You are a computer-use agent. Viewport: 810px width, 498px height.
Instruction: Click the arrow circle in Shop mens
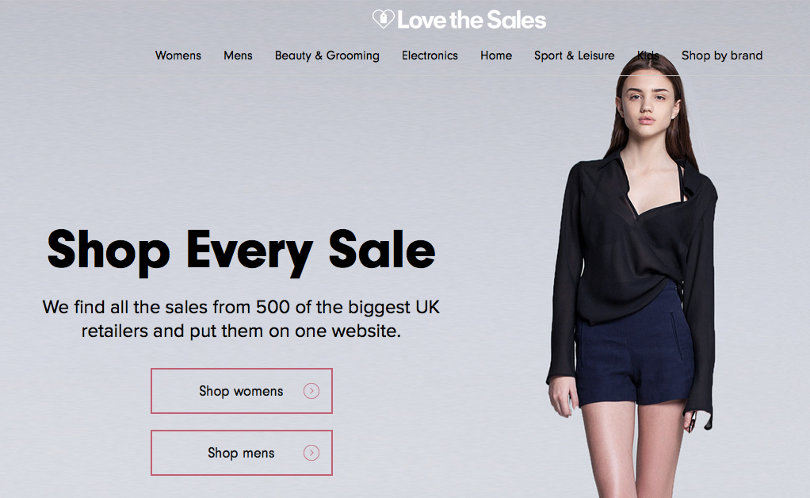pyautogui.click(x=311, y=453)
